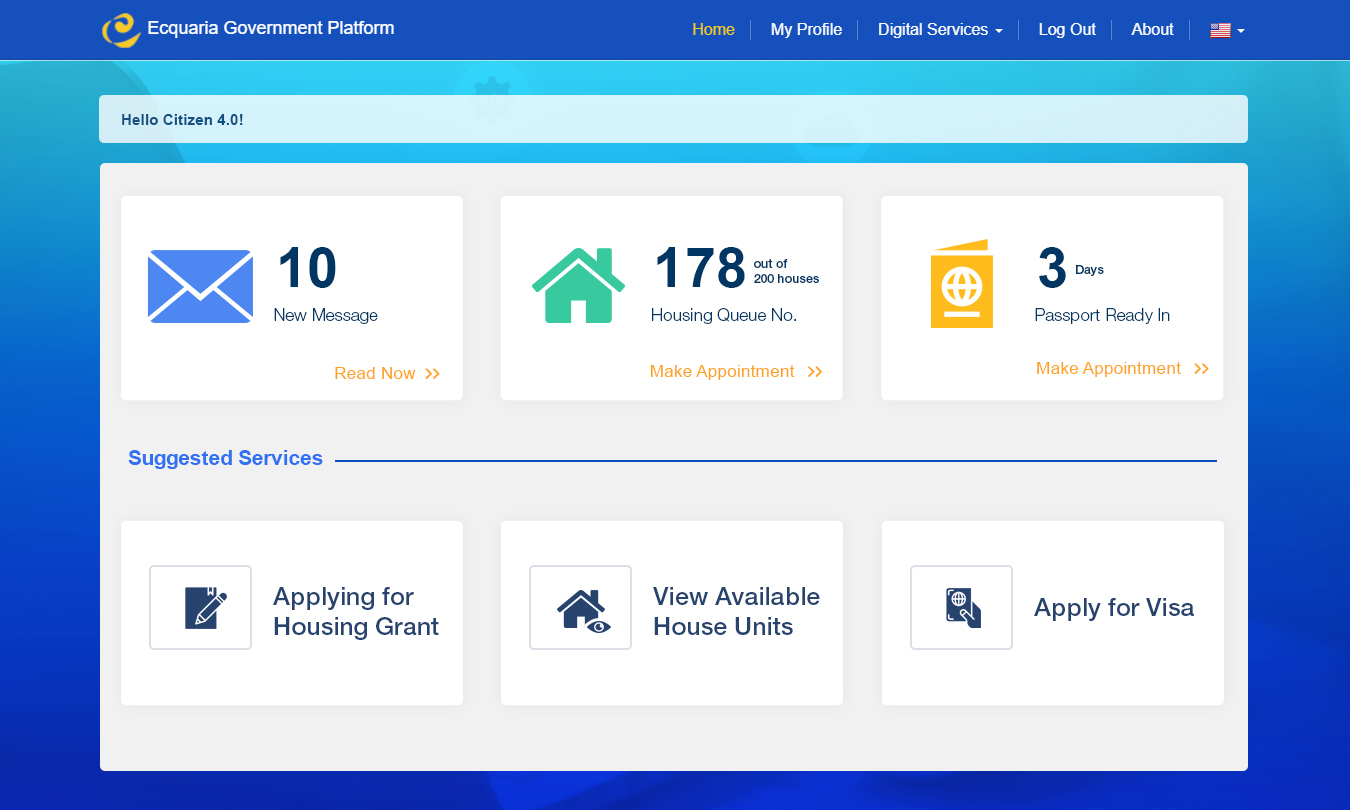Click the blue envelope message icon
Image resolution: width=1350 pixels, height=810 pixels.
[x=200, y=286]
